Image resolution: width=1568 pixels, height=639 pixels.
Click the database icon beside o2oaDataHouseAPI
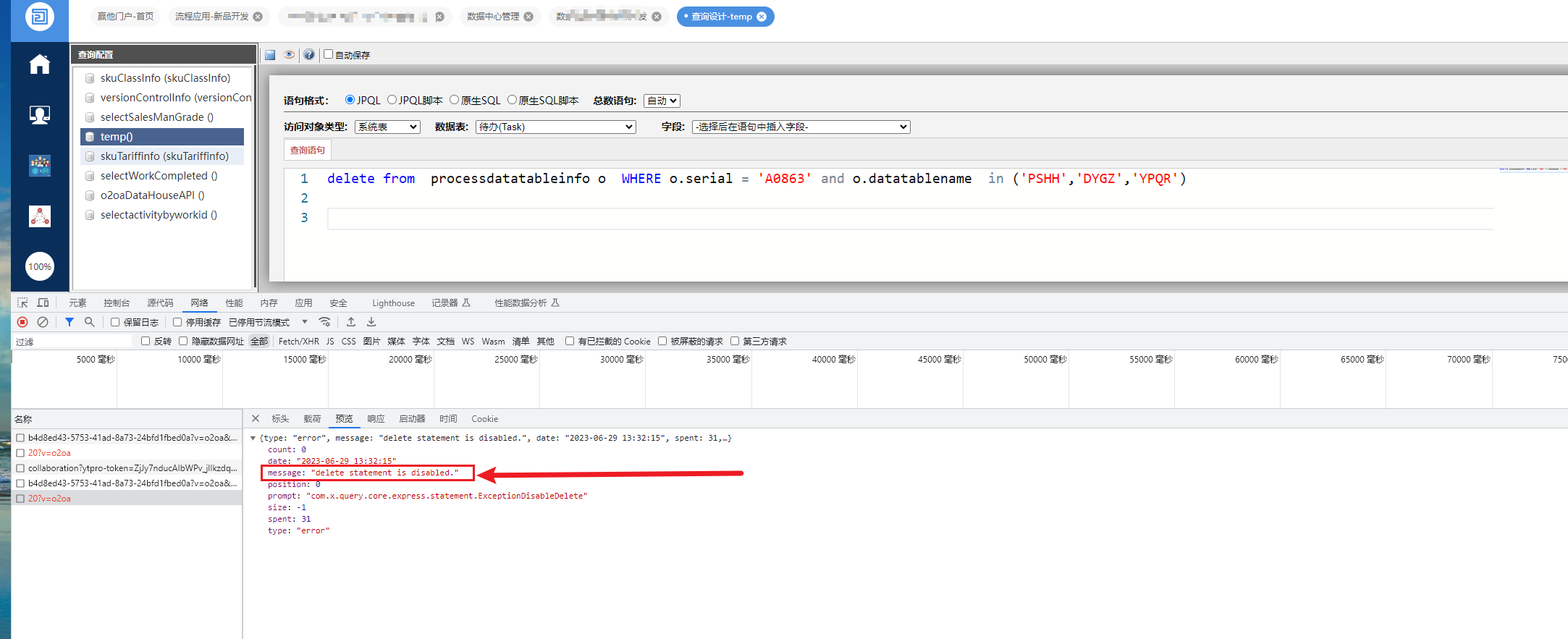point(90,195)
